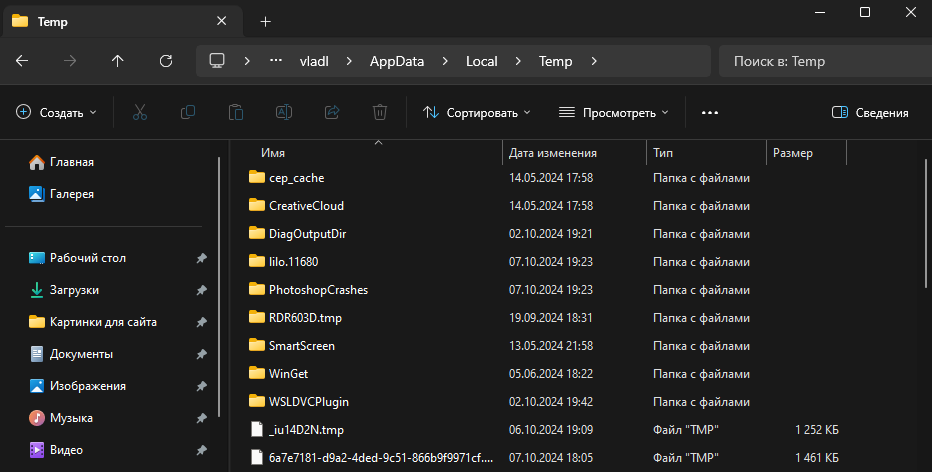This screenshot has width=932, height=472.
Task: Open Главная in the sidebar
Action: [x=61, y=162]
